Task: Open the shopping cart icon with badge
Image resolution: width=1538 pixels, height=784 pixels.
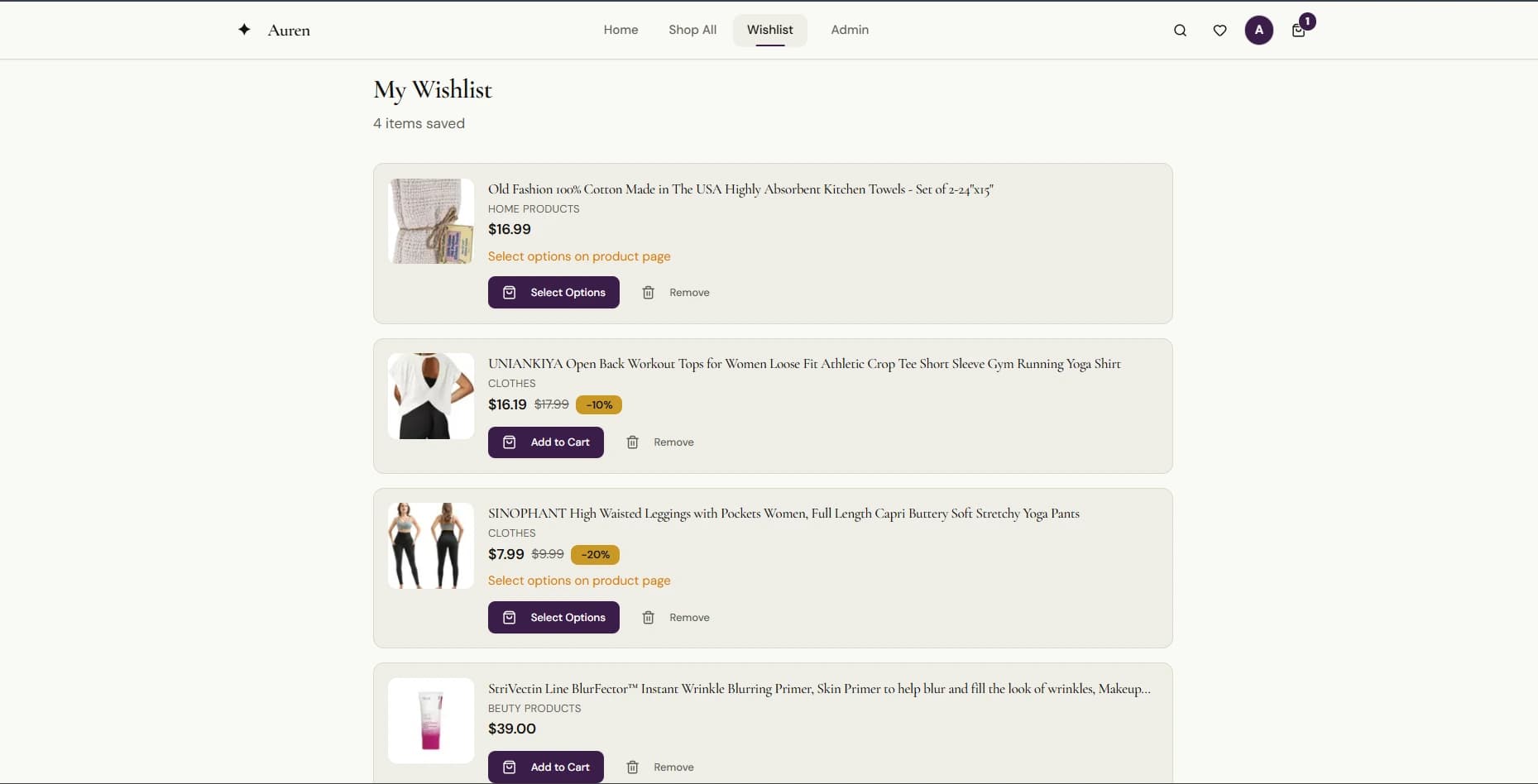Action: coord(1297,30)
